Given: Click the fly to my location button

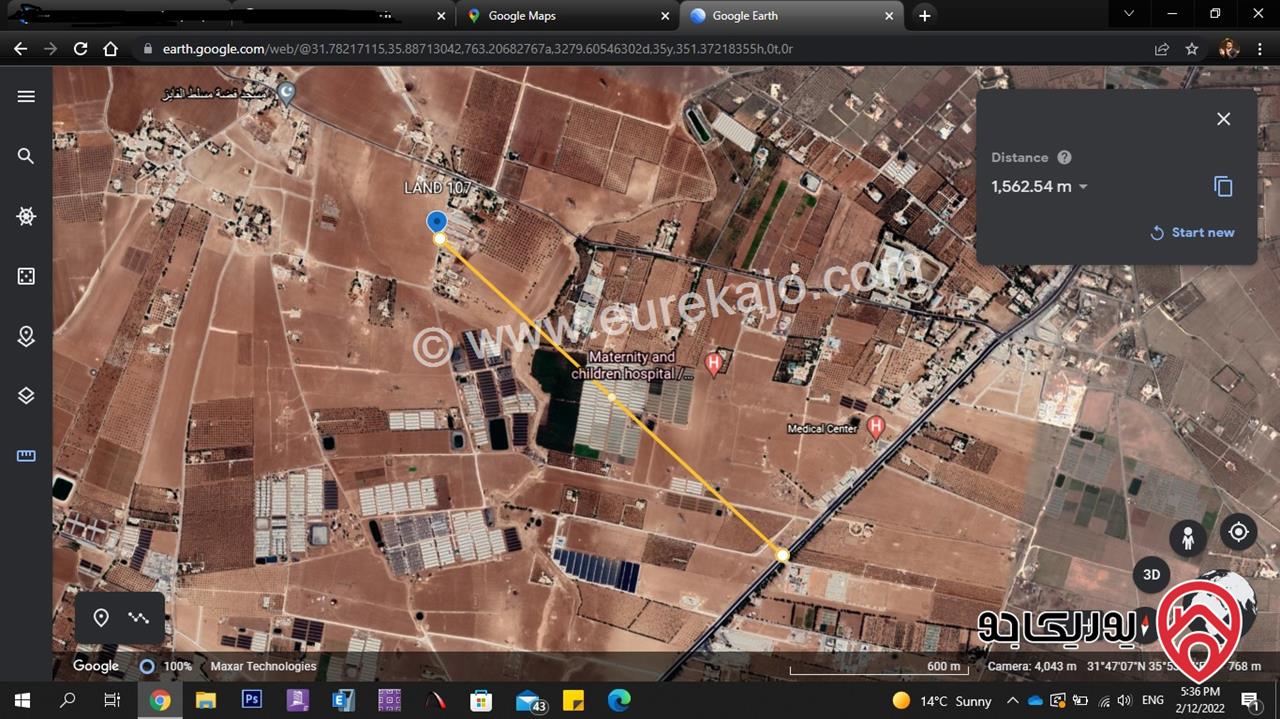Looking at the screenshot, I should pos(1238,532).
